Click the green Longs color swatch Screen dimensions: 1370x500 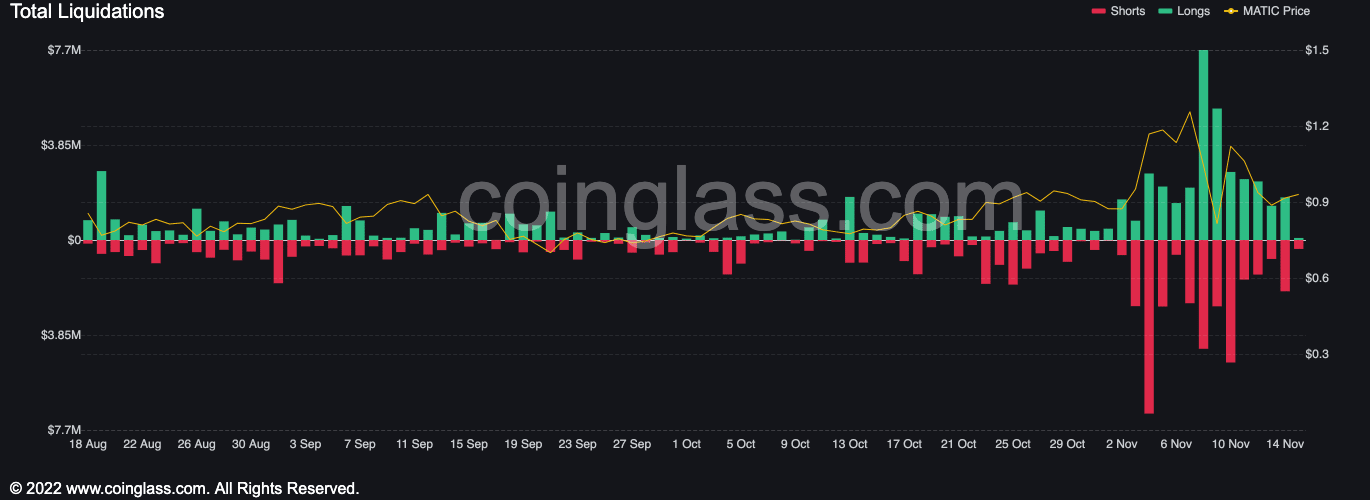pyautogui.click(x=1163, y=11)
